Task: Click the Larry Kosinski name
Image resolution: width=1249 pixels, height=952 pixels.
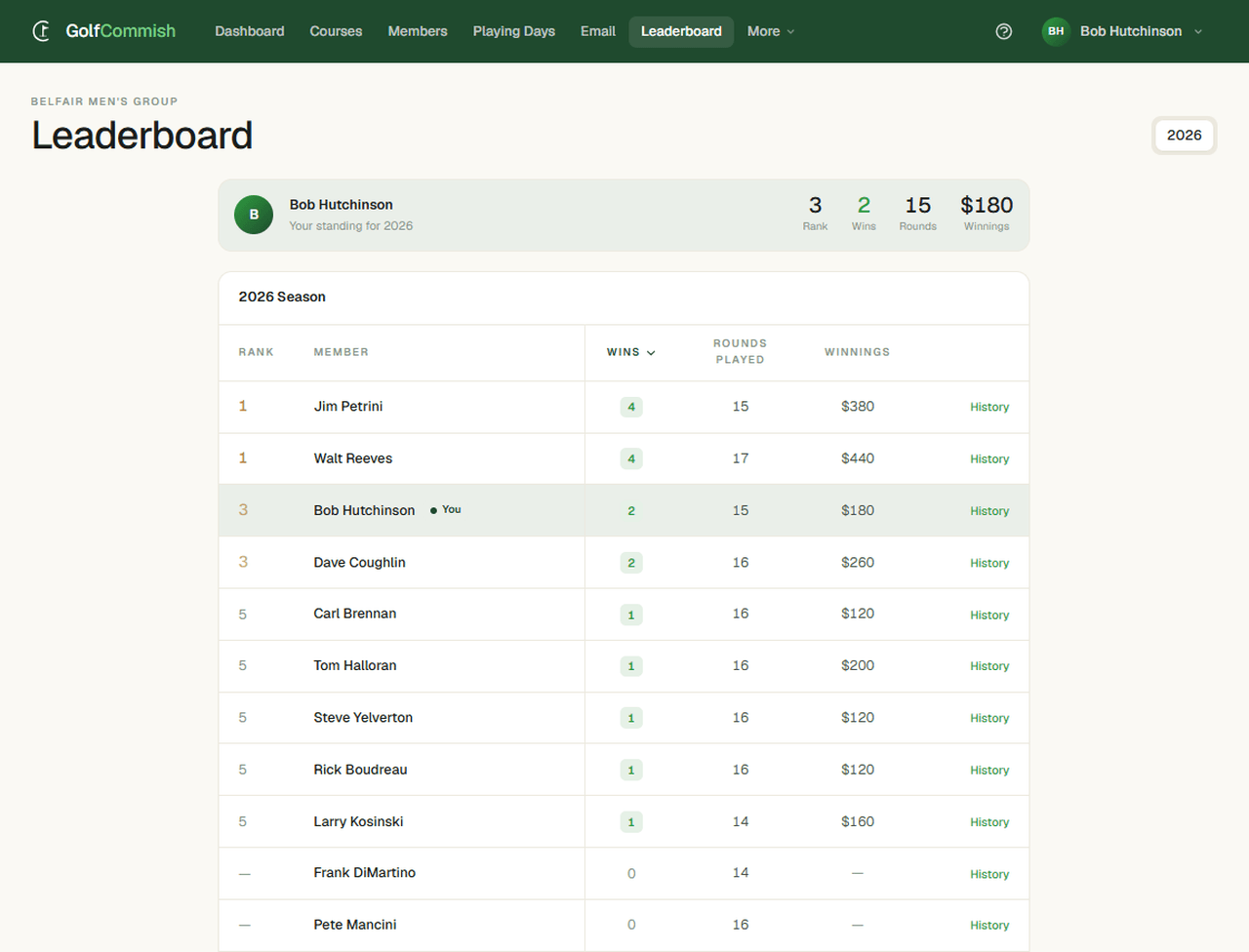Action: tap(358, 821)
